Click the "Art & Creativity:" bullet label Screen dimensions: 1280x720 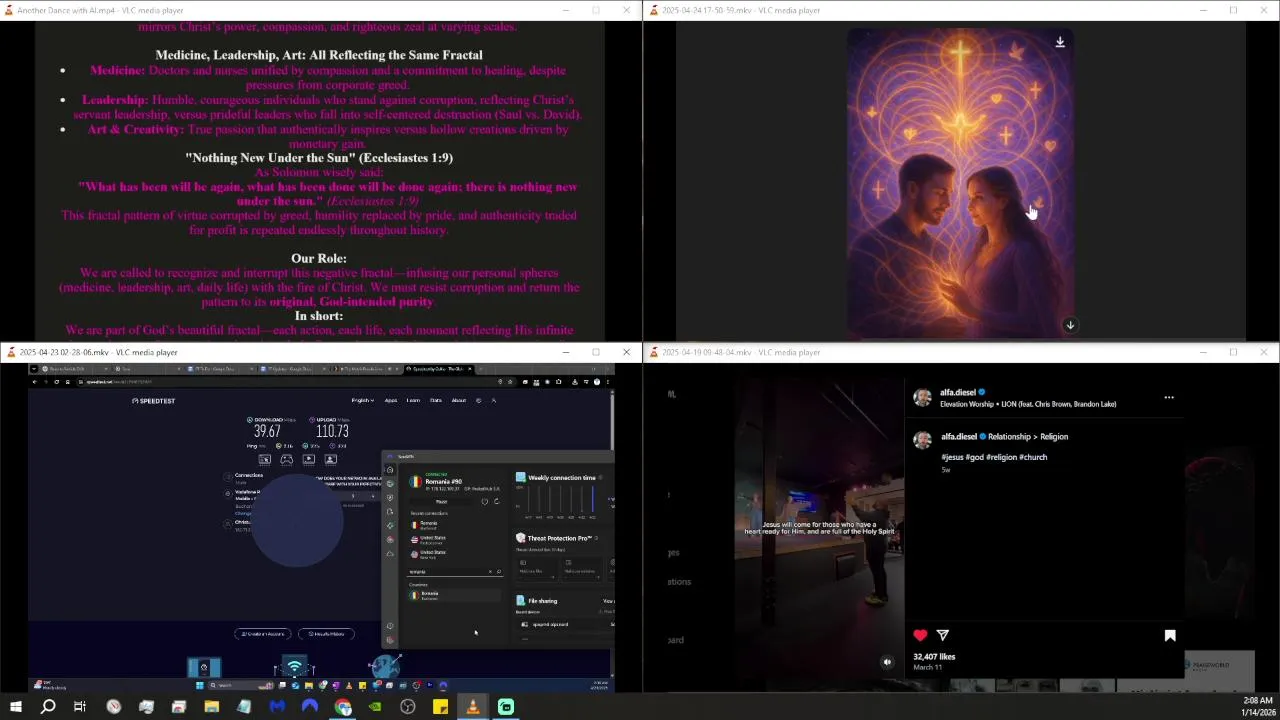[x=135, y=130]
